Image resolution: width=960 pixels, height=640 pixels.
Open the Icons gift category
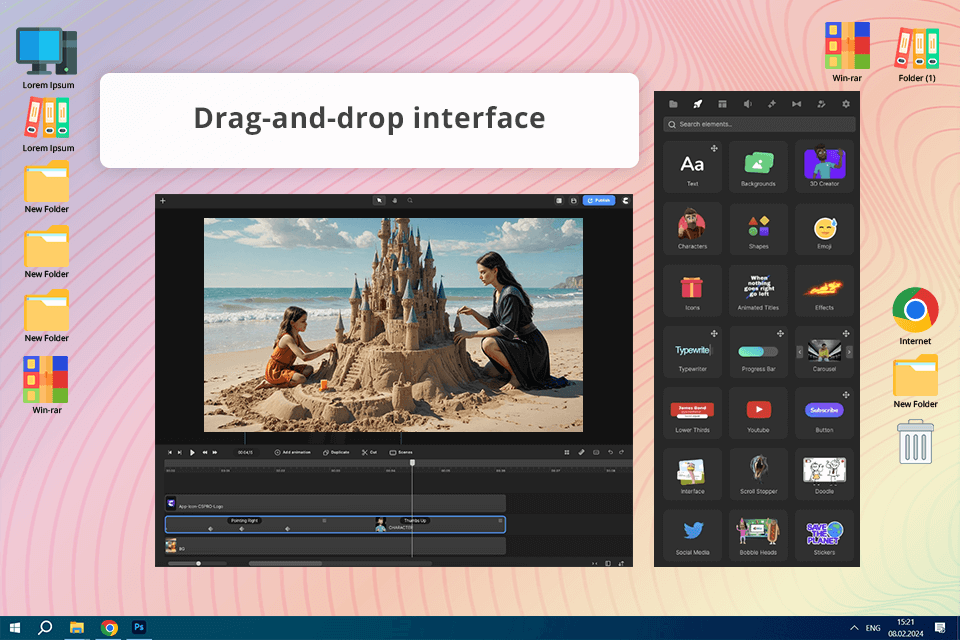coord(692,290)
